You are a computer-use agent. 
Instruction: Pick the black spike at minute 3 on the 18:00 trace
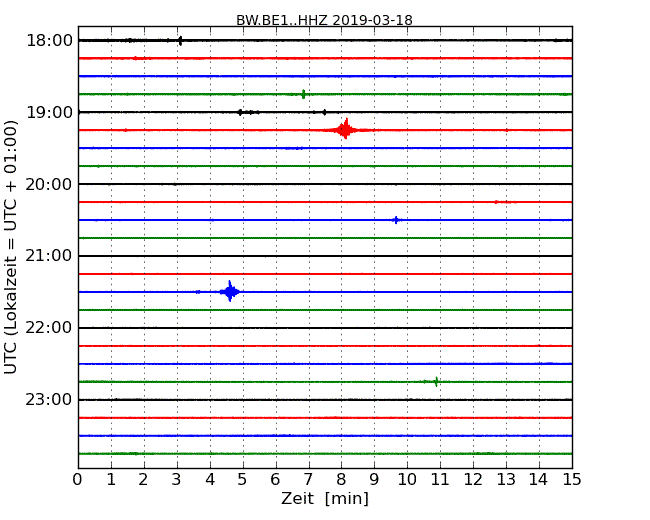click(180, 41)
